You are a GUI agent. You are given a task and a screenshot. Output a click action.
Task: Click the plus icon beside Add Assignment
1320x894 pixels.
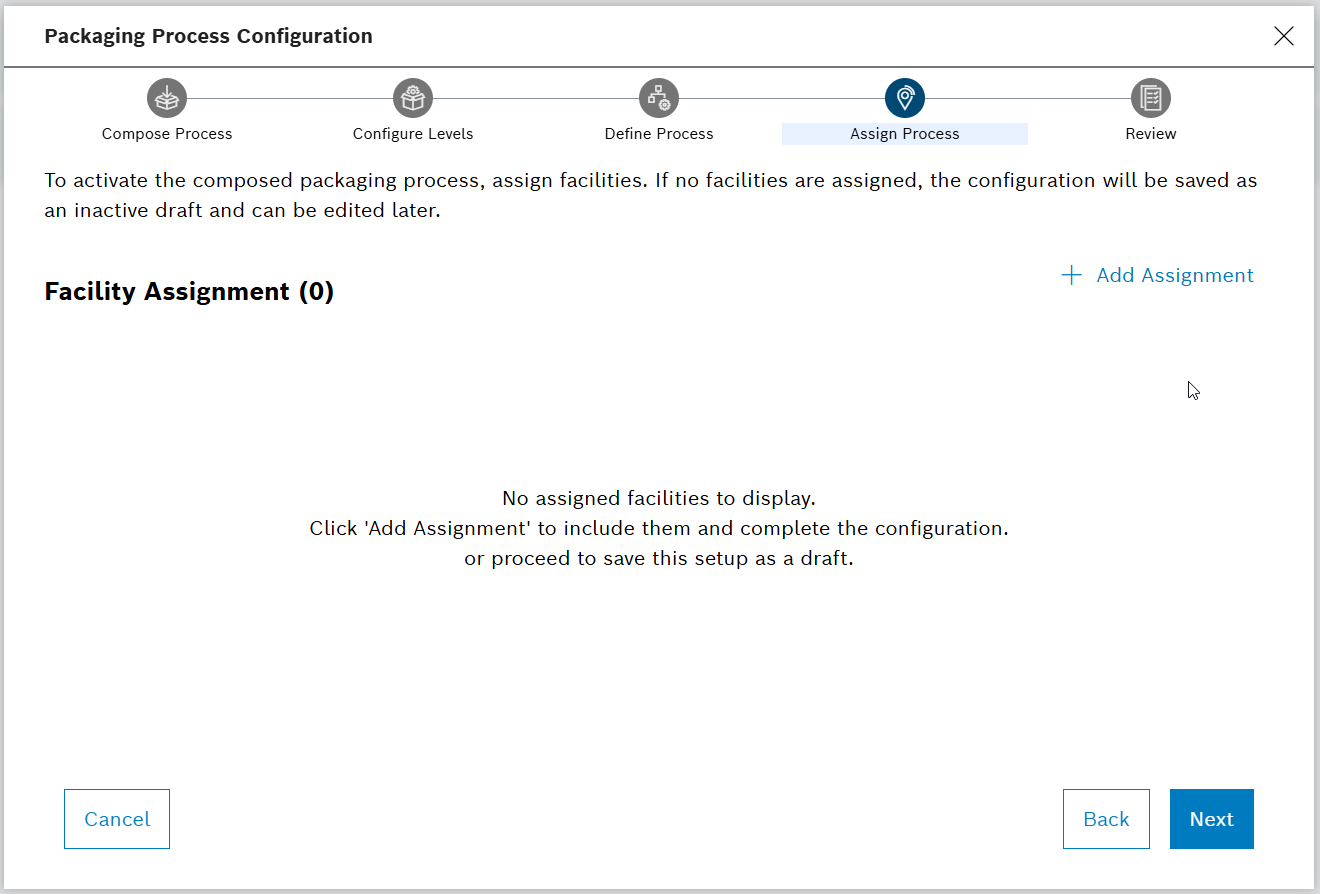pyautogui.click(x=1071, y=275)
